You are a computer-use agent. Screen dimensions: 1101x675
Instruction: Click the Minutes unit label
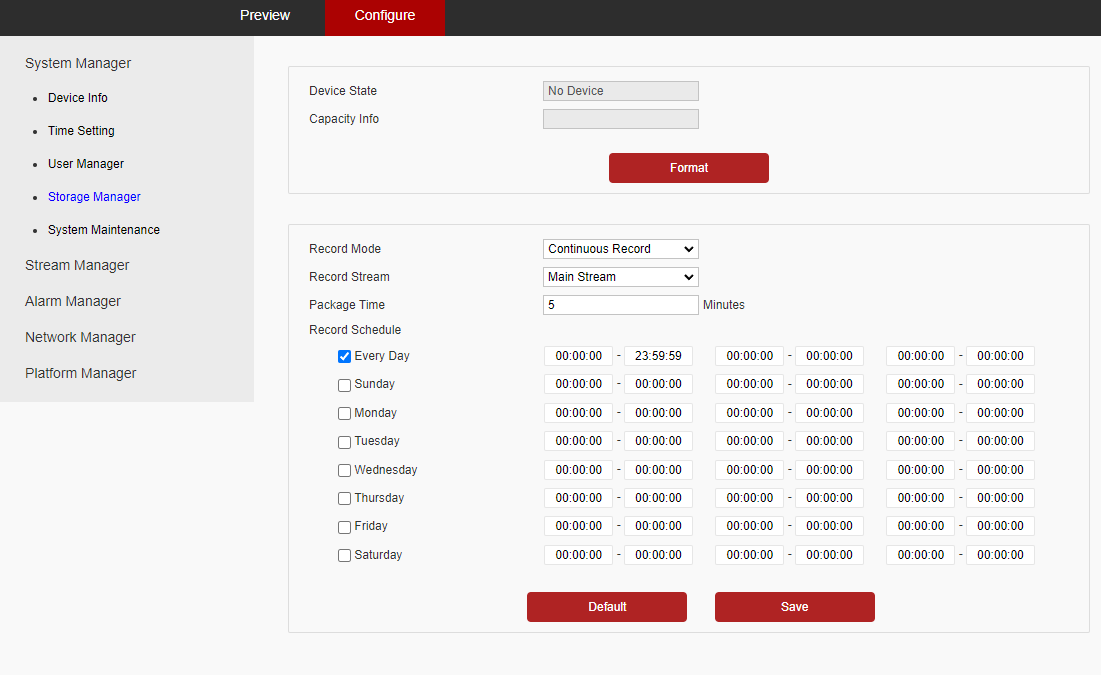click(x=724, y=305)
